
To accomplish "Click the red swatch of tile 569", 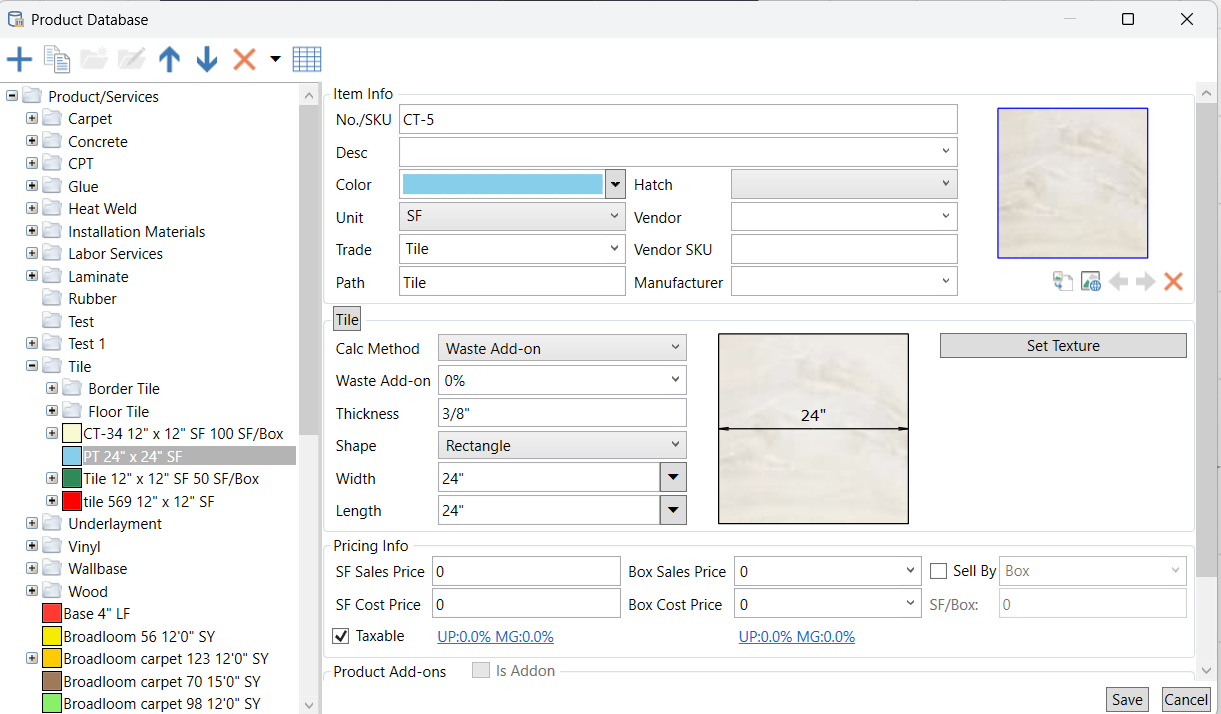I will 72,501.
